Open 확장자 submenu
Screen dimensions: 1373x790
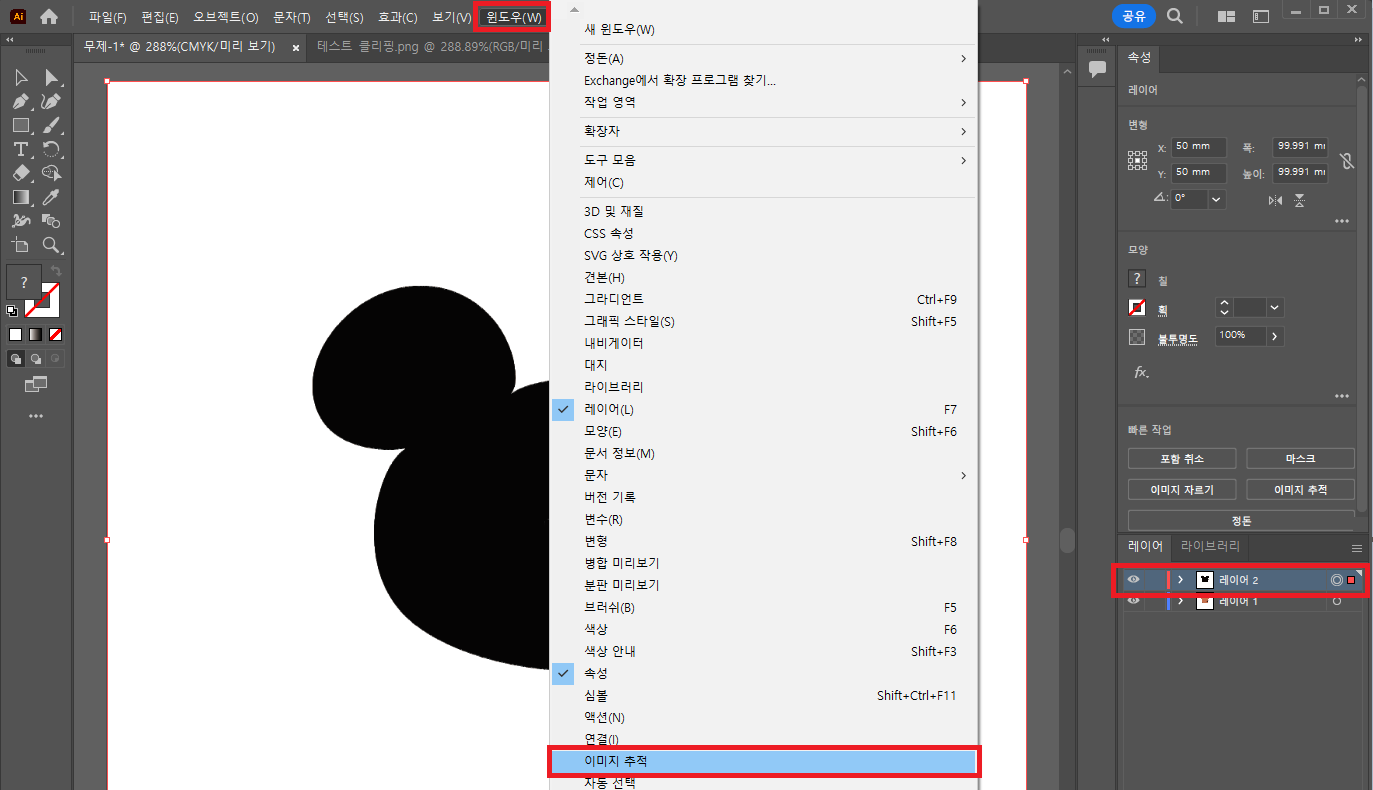click(765, 131)
